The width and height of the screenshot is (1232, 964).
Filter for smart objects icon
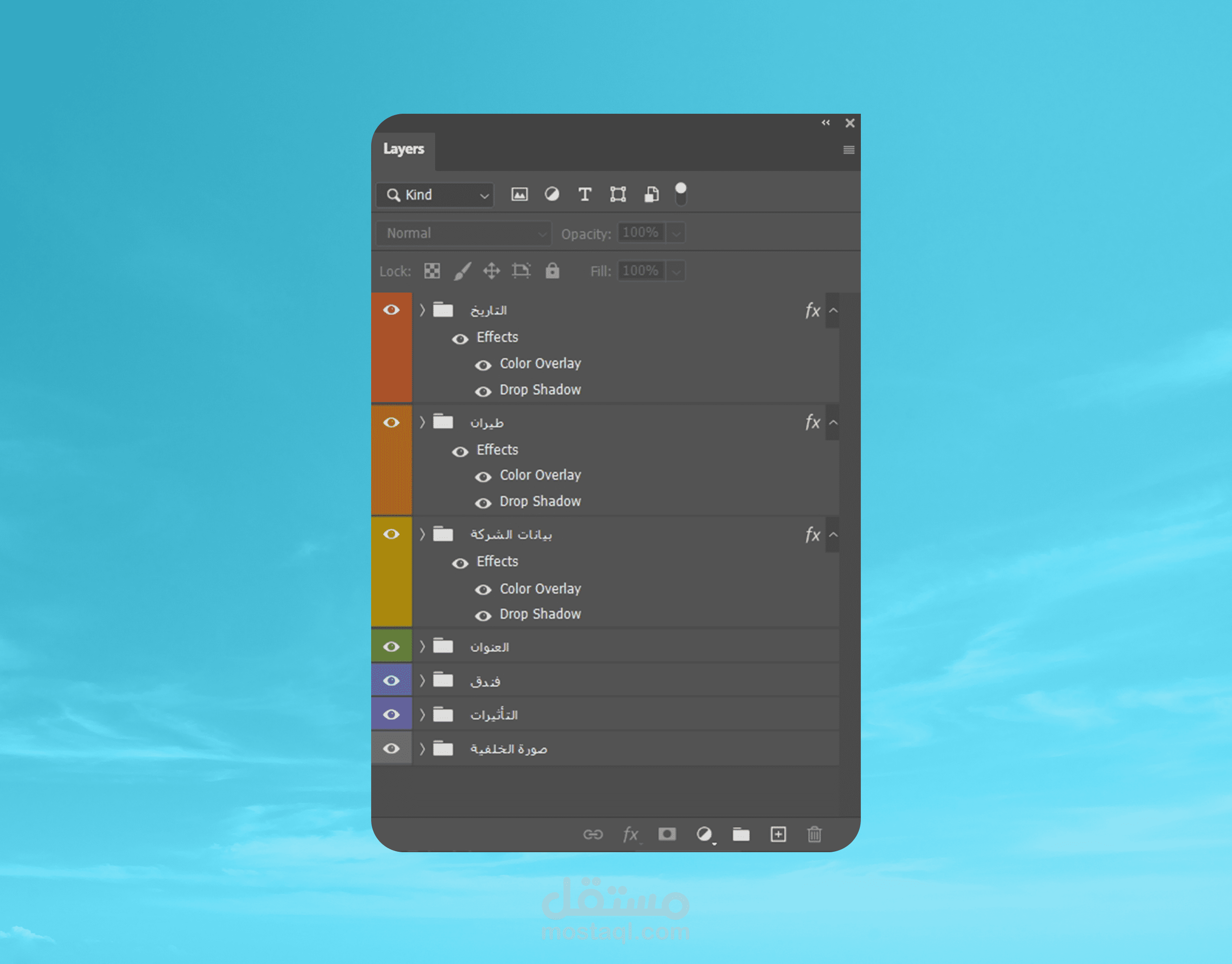tap(651, 195)
